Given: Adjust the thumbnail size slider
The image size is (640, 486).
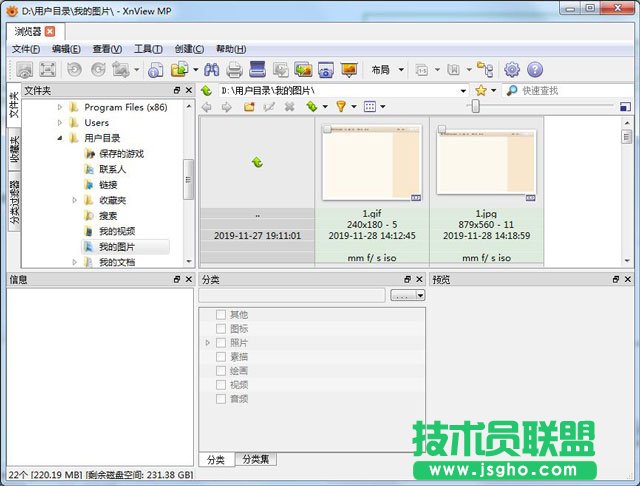Looking at the screenshot, I should click(x=475, y=106).
